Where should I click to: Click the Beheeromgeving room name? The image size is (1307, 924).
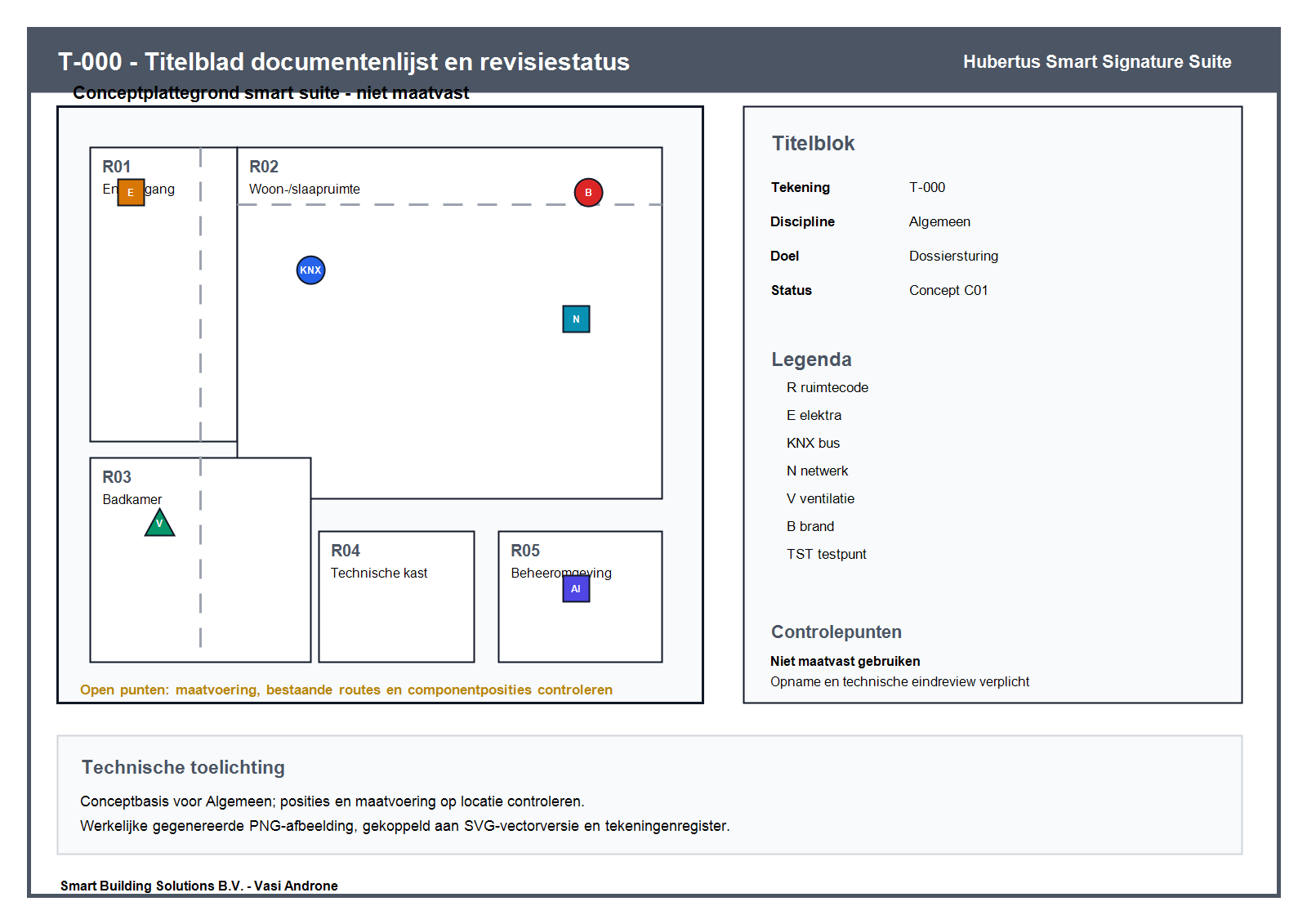[x=560, y=573]
